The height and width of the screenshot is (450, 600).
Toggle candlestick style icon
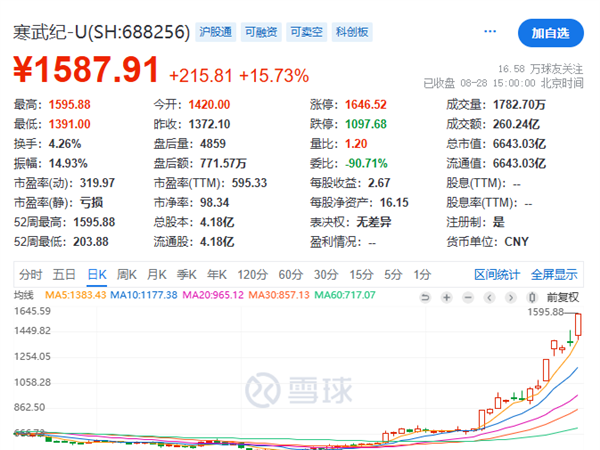point(532,297)
